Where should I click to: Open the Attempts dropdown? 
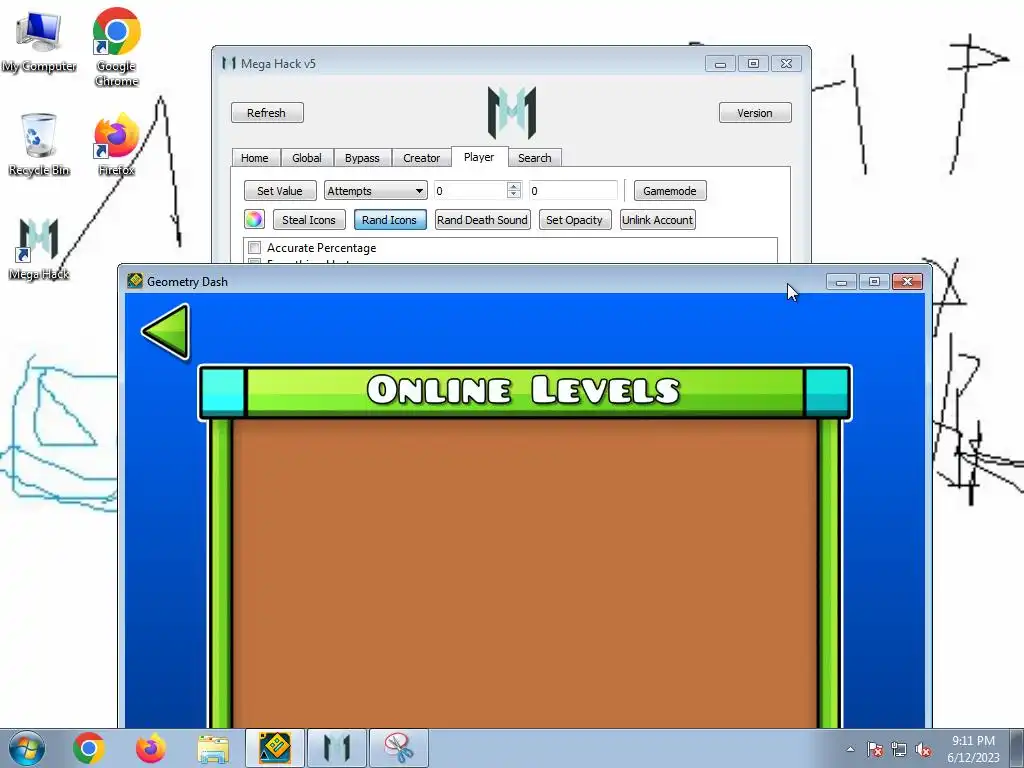coord(376,191)
